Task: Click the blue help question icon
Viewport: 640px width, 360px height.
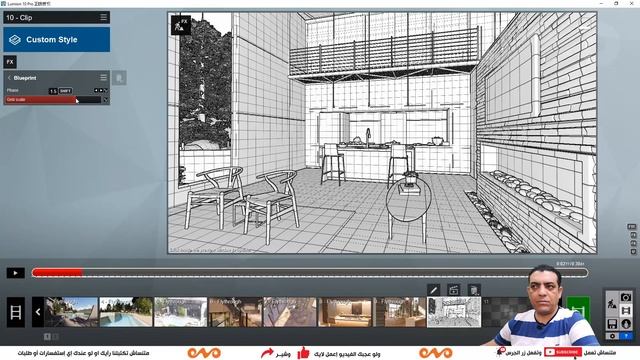Action: click(x=626, y=336)
